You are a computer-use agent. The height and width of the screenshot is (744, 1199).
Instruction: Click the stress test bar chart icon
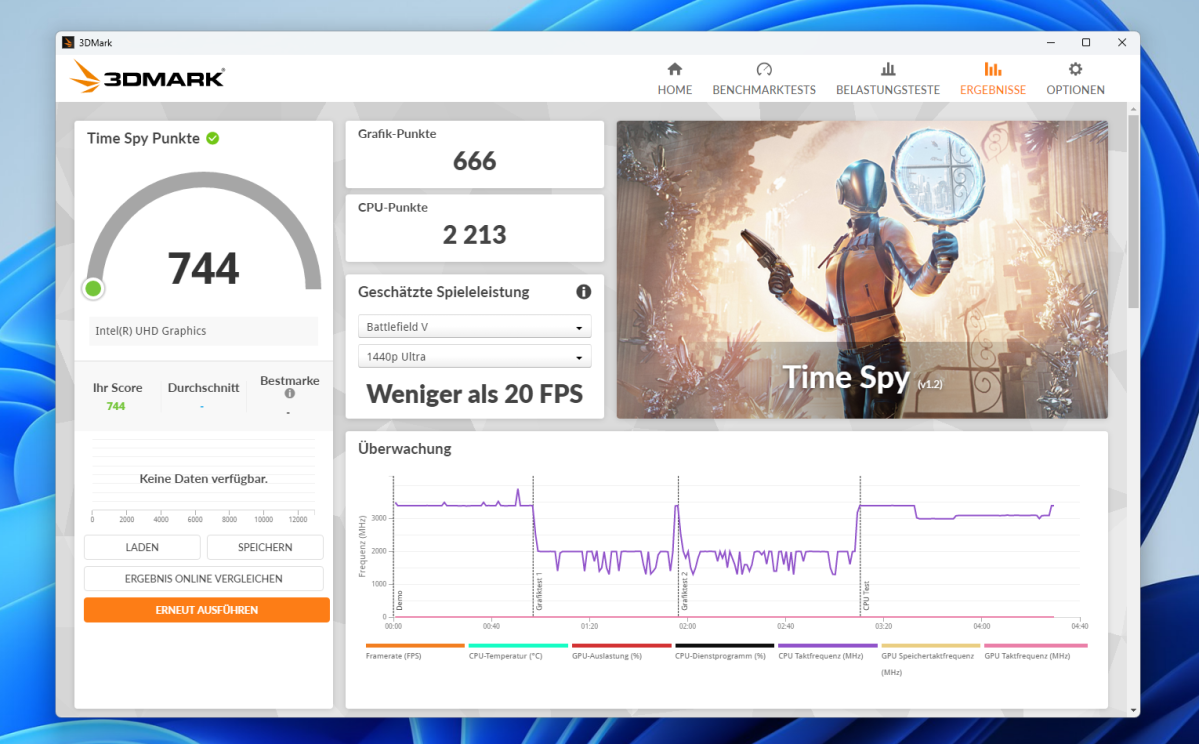[x=888, y=70]
